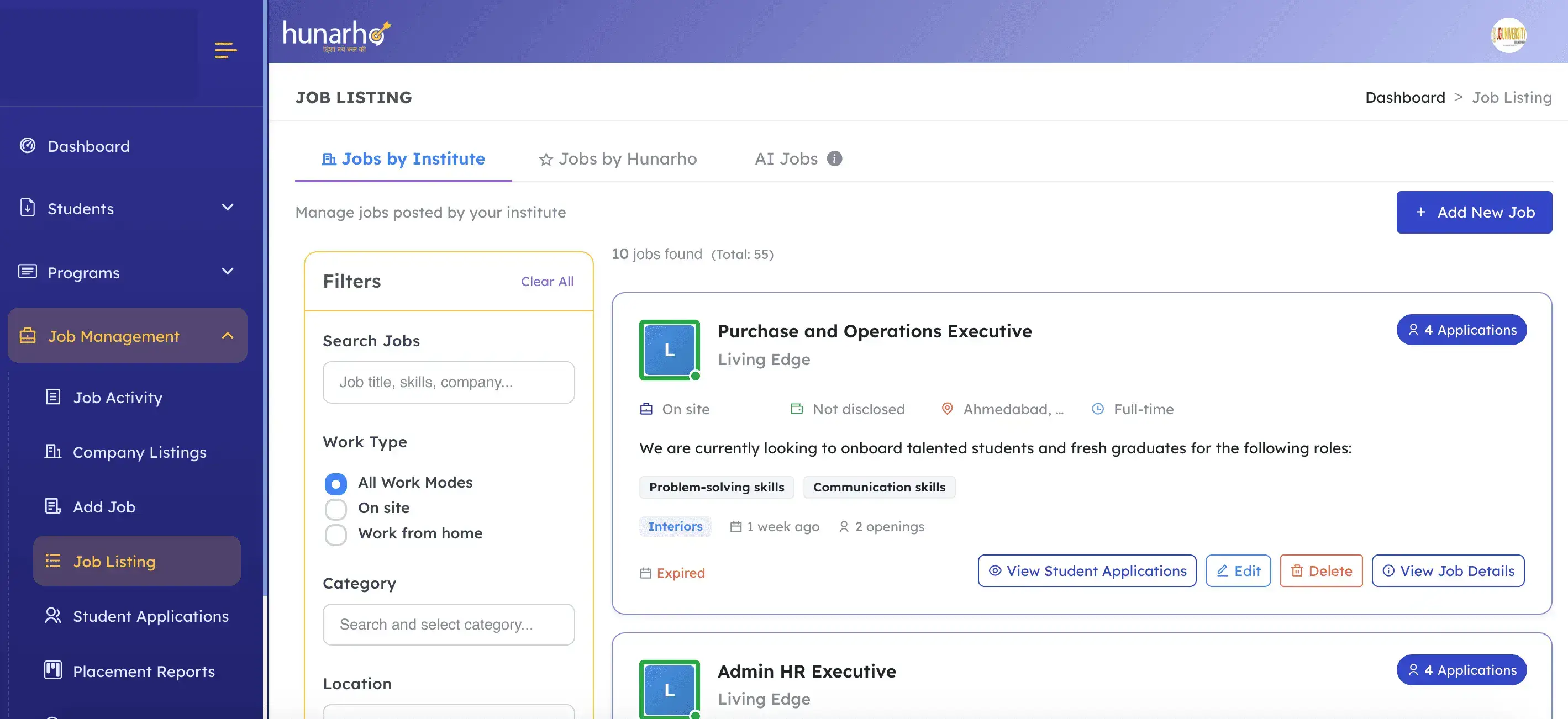Open the Category search dropdown
The image size is (1568, 719).
[449, 624]
